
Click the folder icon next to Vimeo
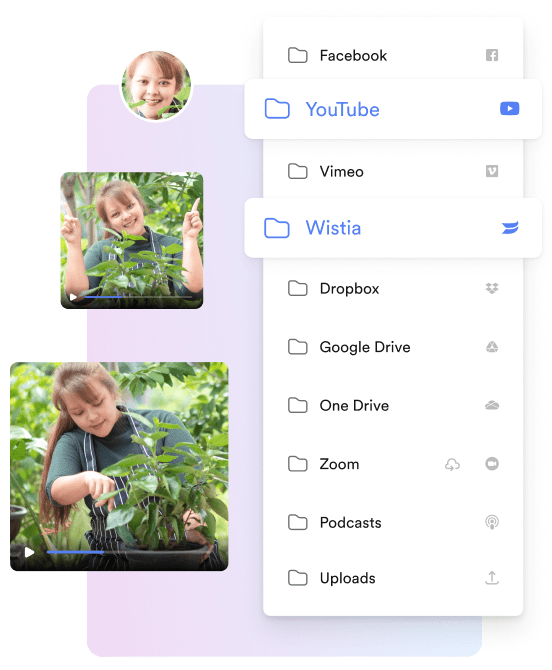(x=297, y=171)
